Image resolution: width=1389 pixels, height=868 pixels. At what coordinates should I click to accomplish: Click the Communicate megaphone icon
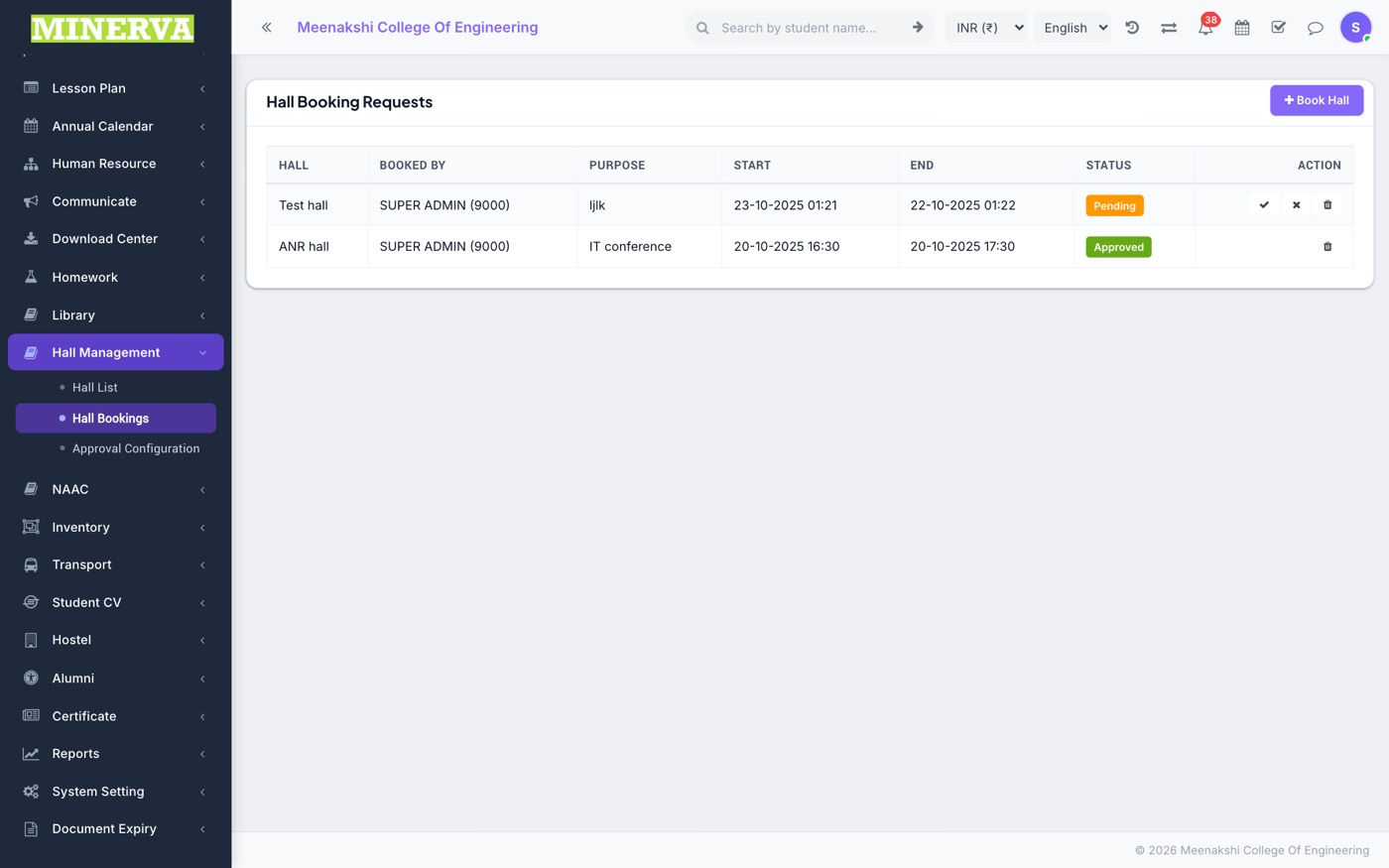point(31,201)
